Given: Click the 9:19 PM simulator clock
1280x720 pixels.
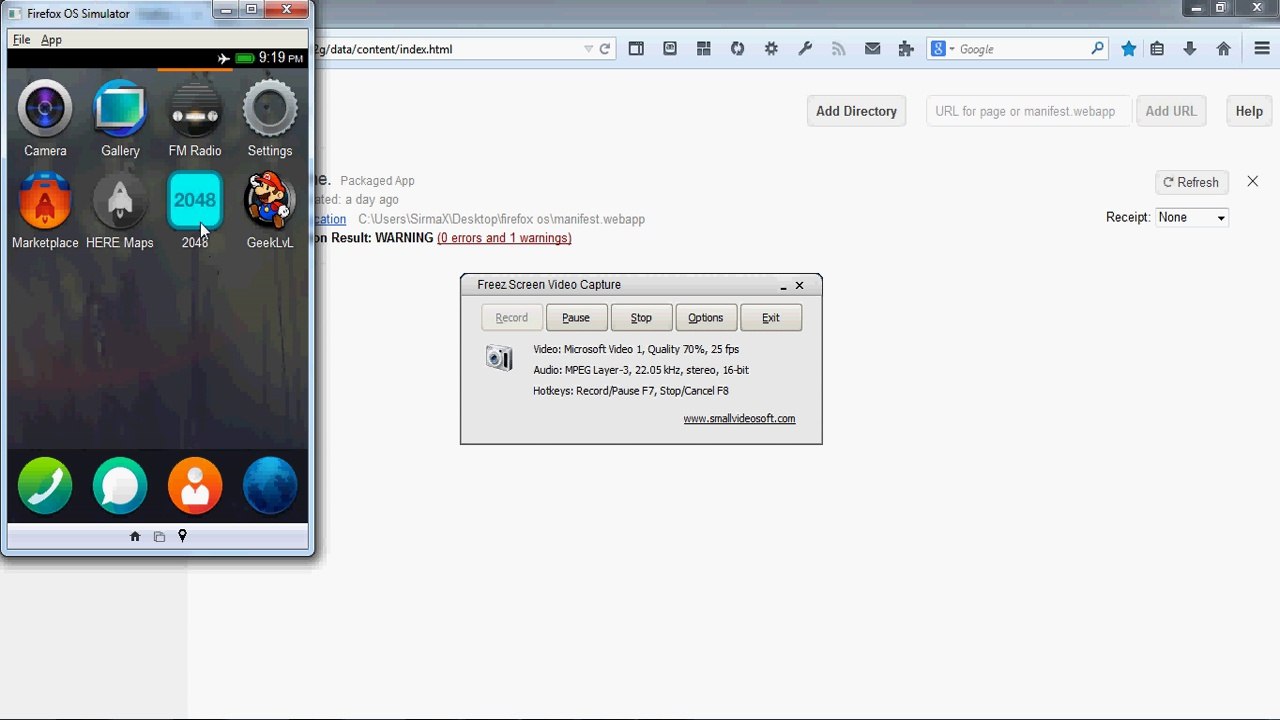Looking at the screenshot, I should 280,58.
